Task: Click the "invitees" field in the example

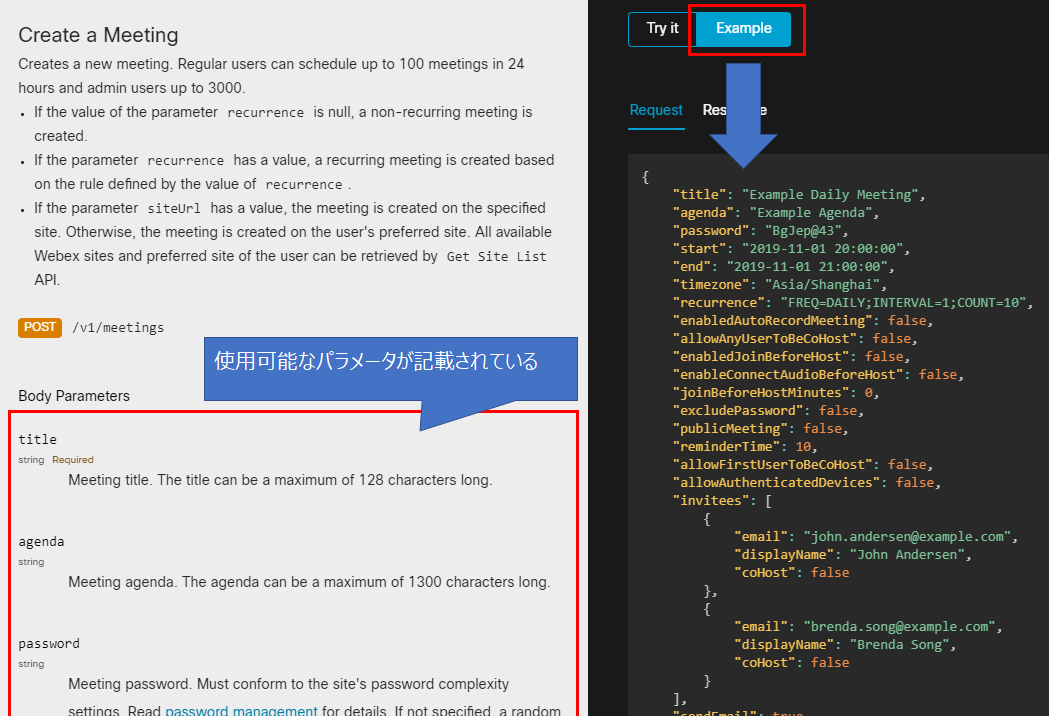Action: point(711,500)
